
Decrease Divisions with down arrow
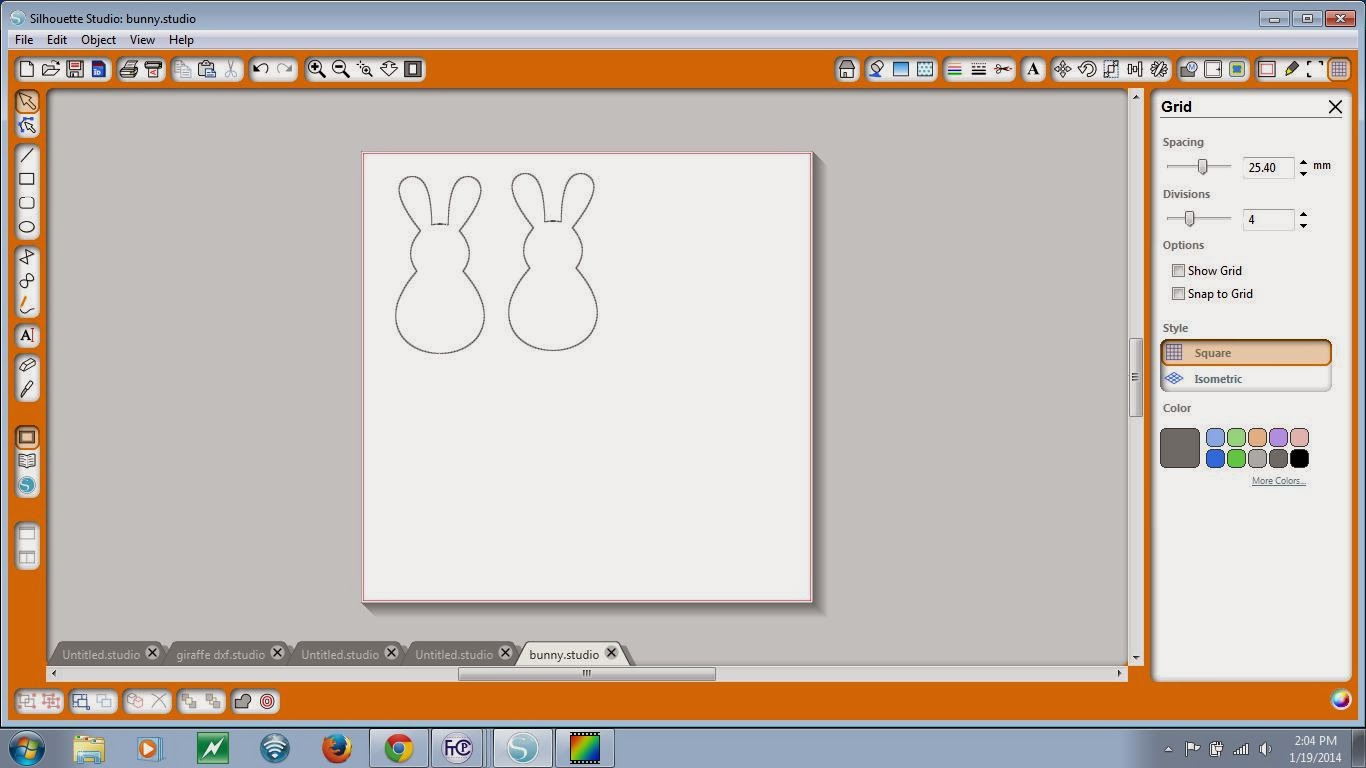click(1303, 226)
